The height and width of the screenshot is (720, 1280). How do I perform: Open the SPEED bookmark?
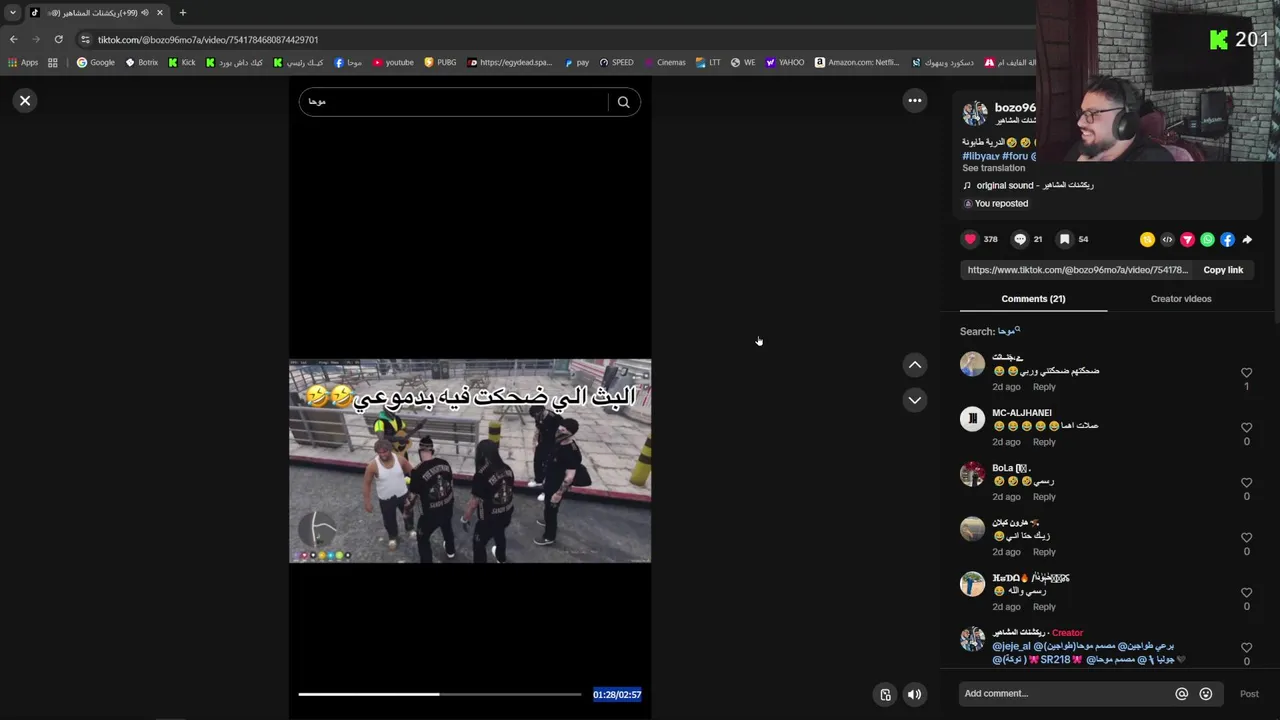(x=616, y=62)
